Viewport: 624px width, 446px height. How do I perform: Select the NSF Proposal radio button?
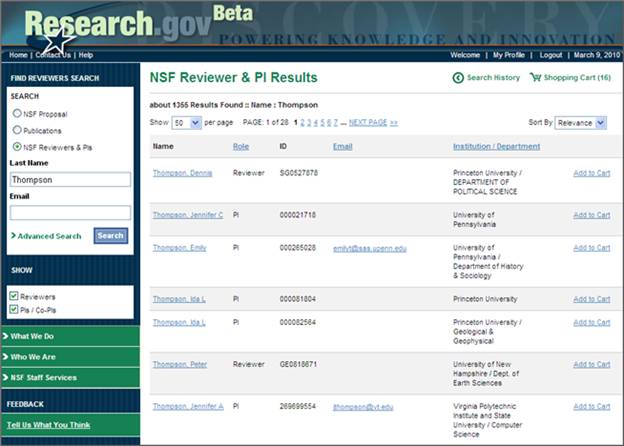pos(16,113)
